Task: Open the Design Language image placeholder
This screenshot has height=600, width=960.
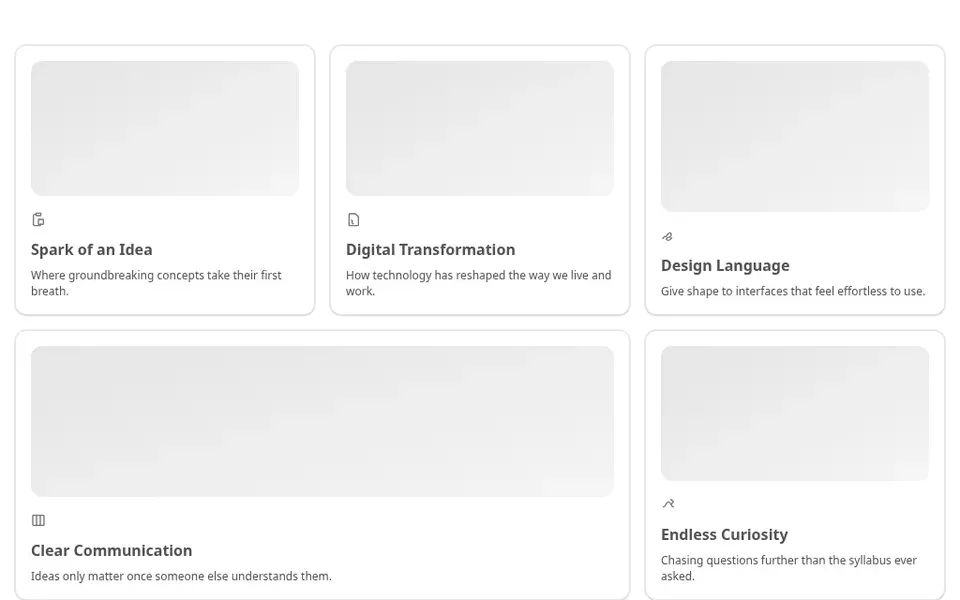Action: point(795,137)
